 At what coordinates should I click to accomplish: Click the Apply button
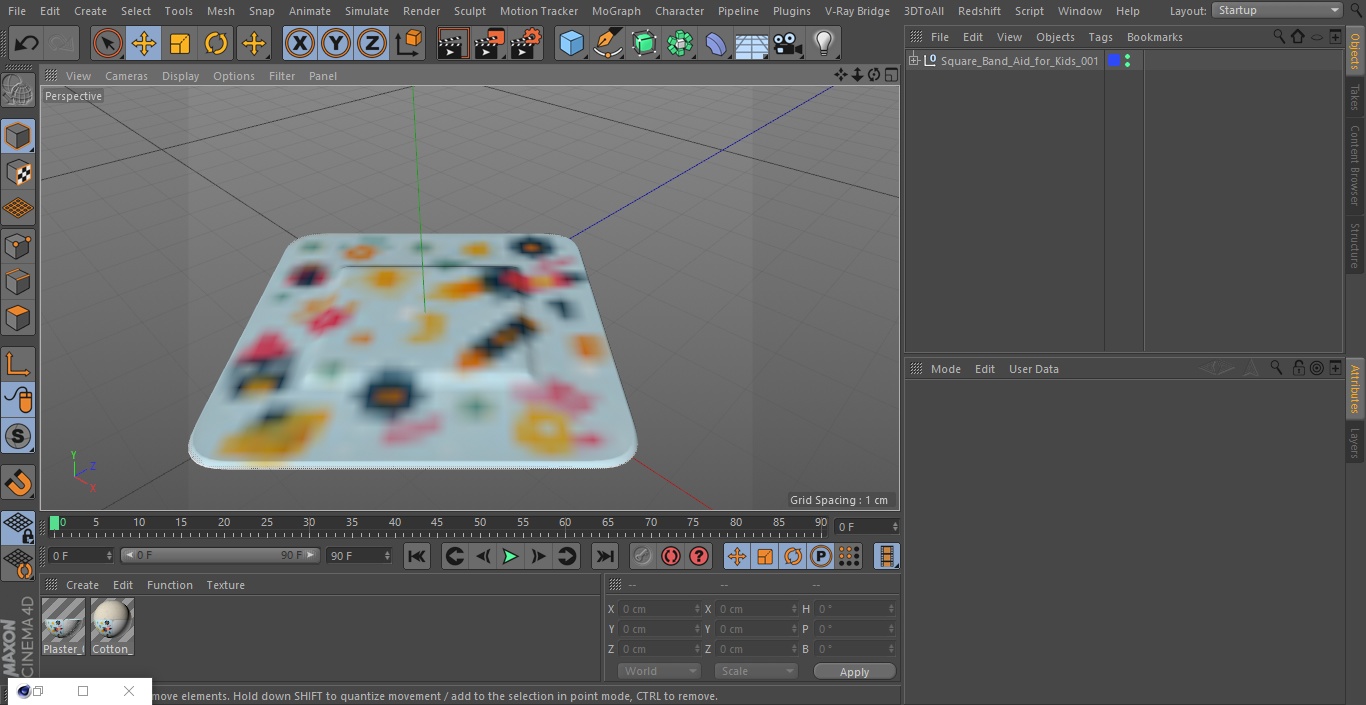point(854,672)
